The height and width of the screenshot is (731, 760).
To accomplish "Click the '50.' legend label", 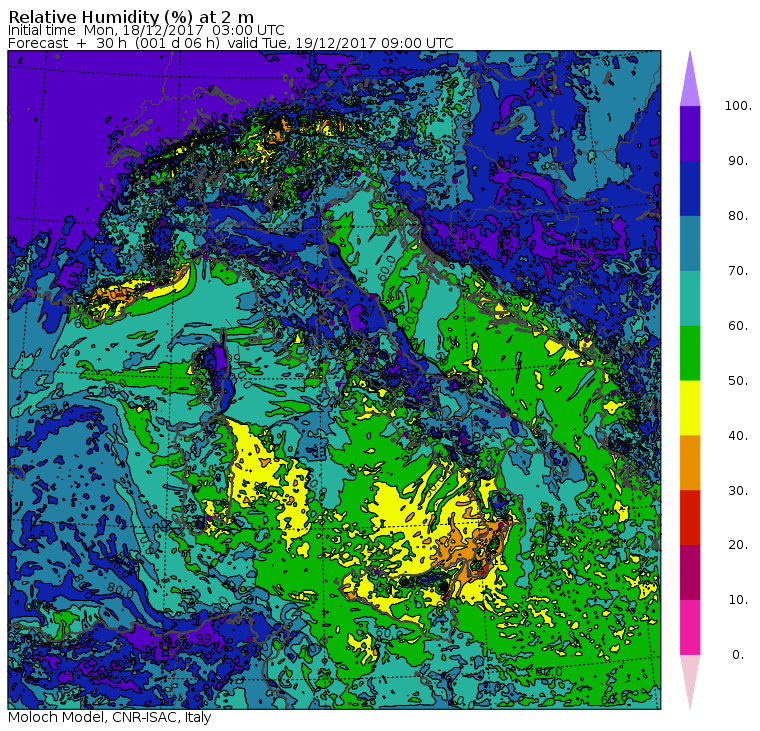I will (x=738, y=381).
